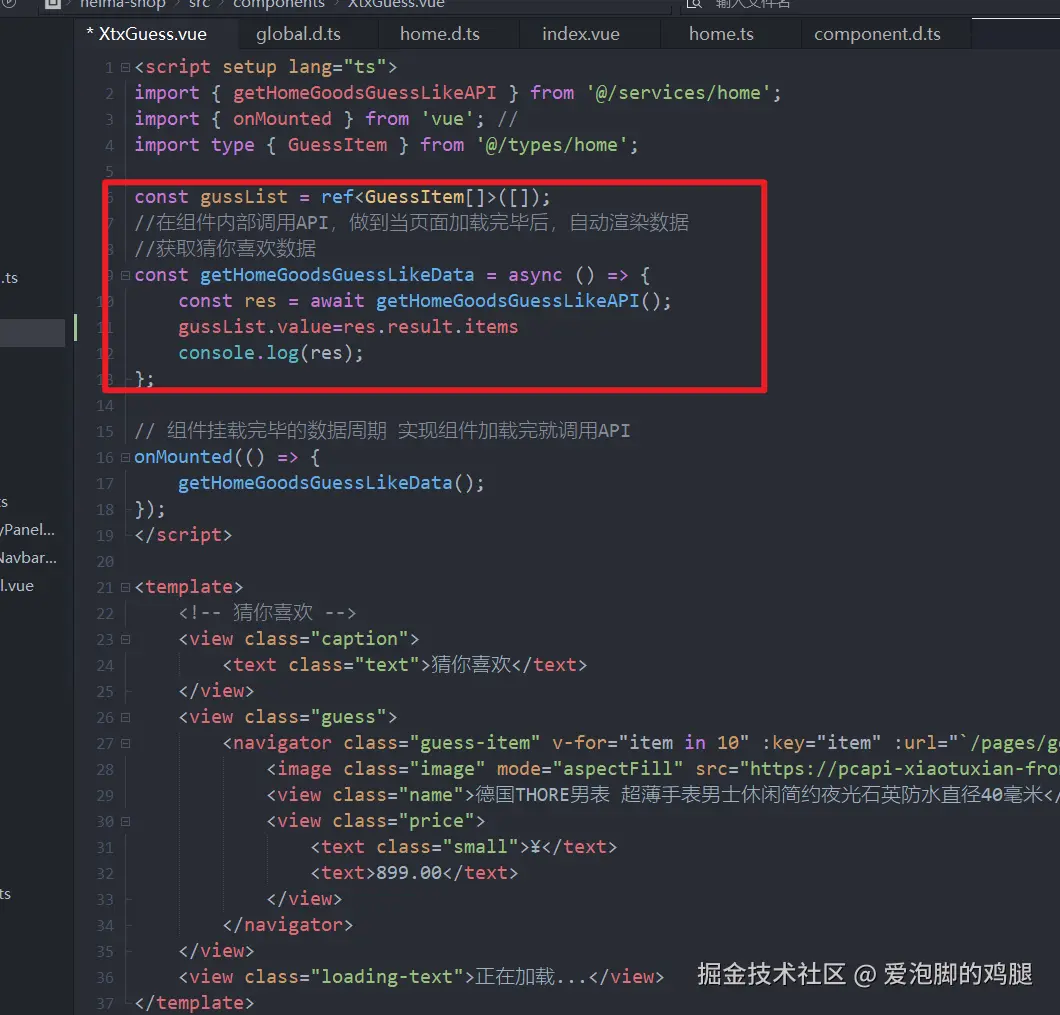Switch to the home.d.ts tab
1060x1015 pixels.
pyautogui.click(x=439, y=34)
